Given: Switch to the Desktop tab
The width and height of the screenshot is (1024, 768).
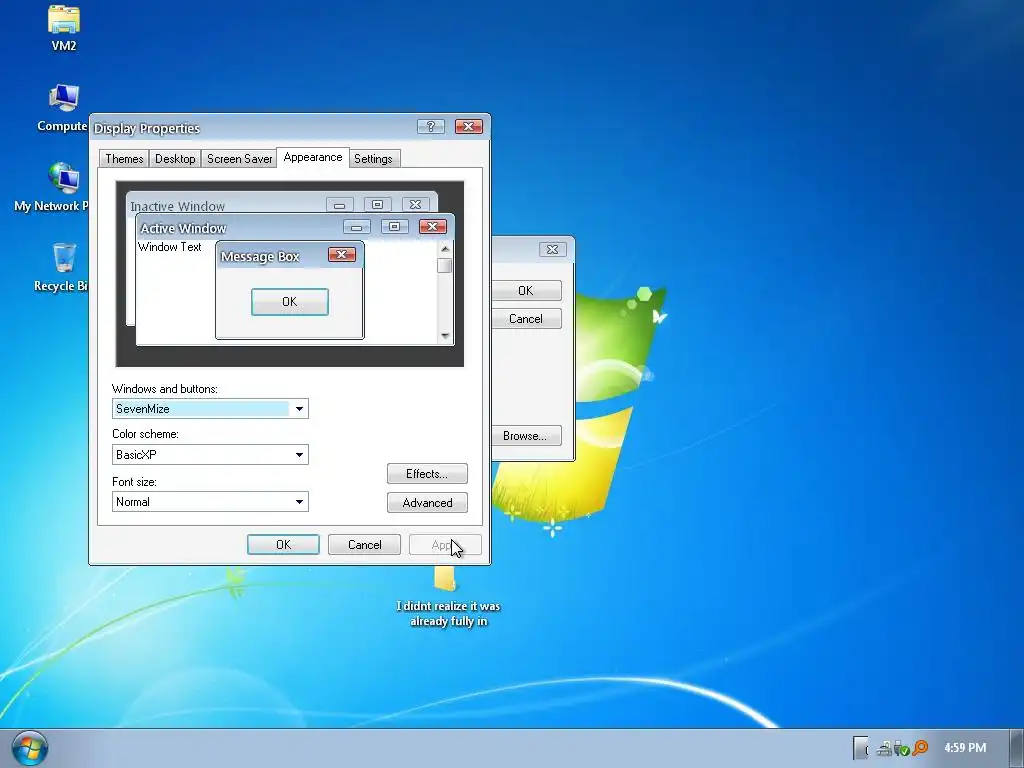Looking at the screenshot, I should click(175, 159).
